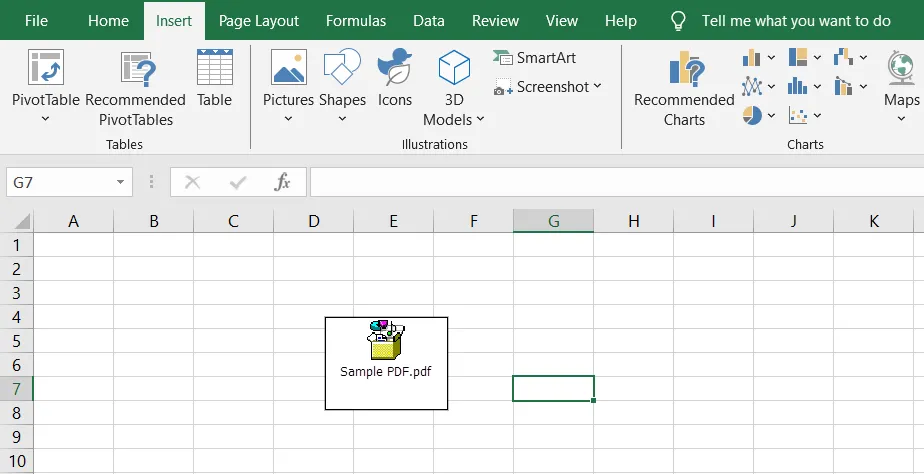Insert a SmartArt graphic

coord(534,58)
